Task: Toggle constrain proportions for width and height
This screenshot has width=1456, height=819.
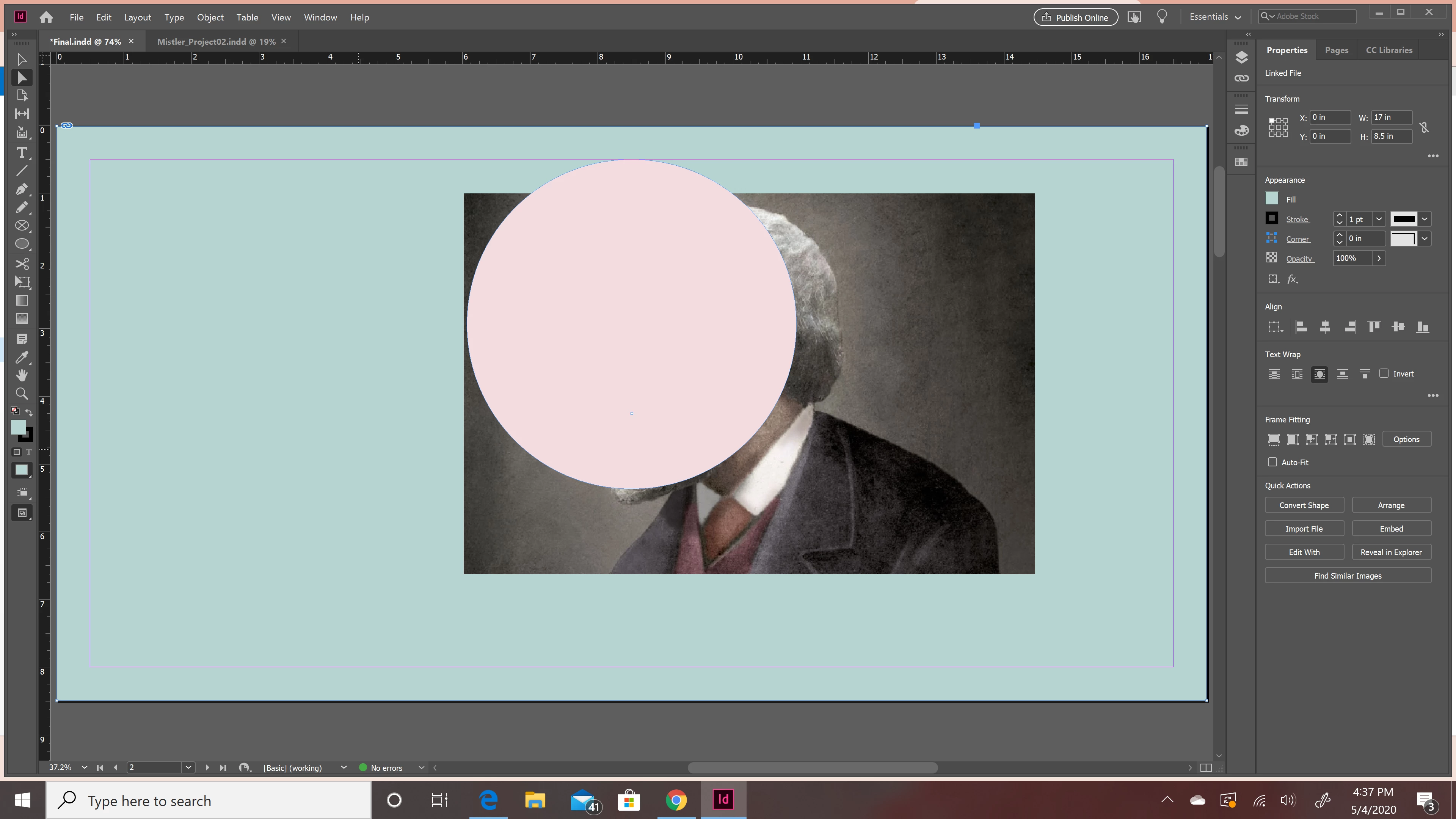Action: pyautogui.click(x=1425, y=127)
